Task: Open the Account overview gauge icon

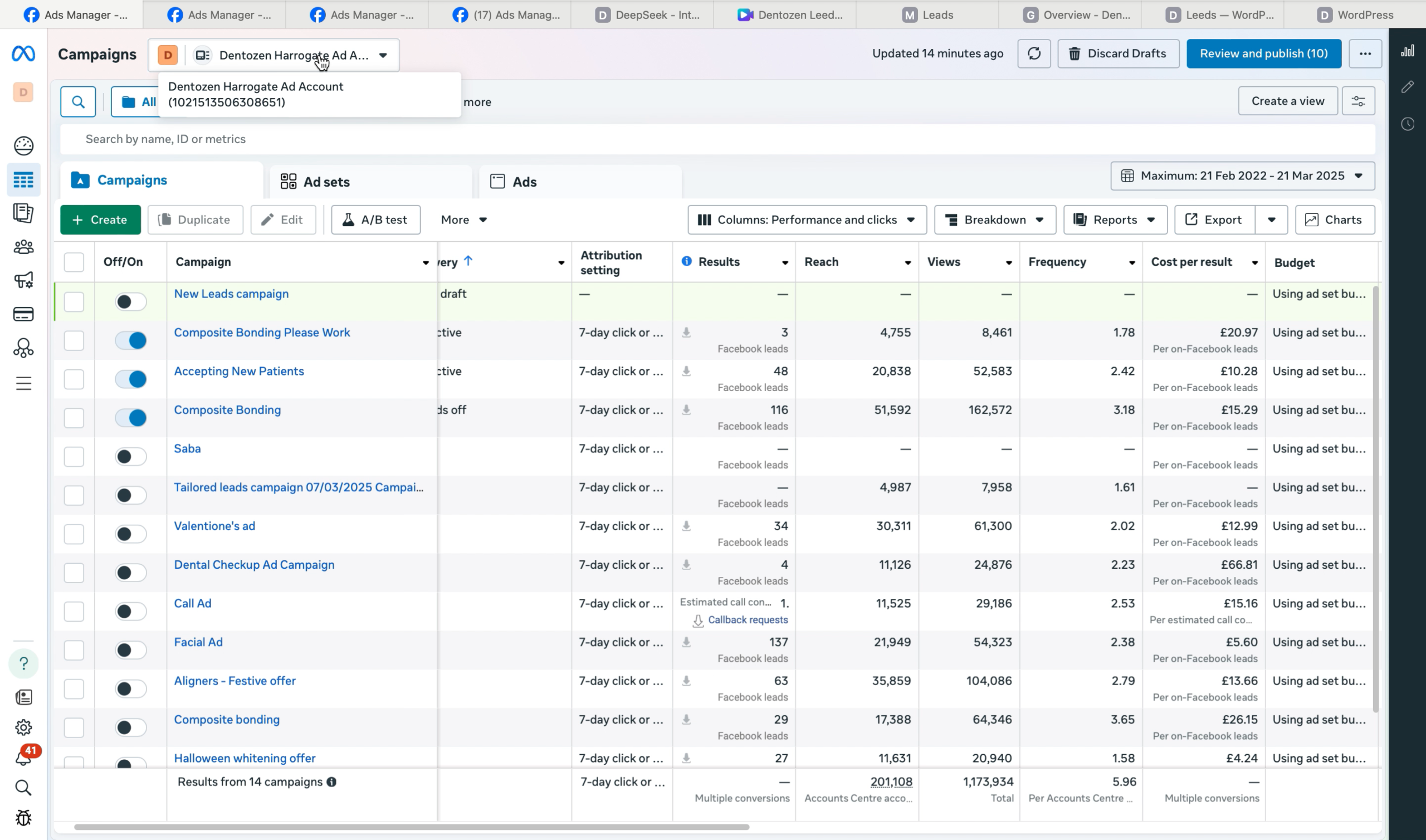Action: coord(23,146)
